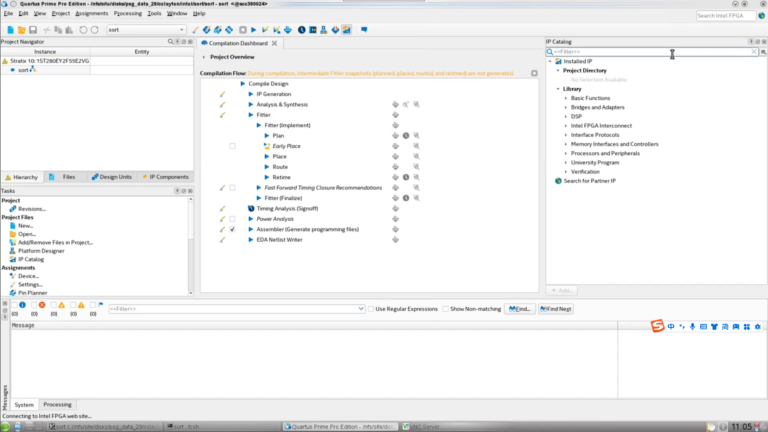The height and width of the screenshot is (432, 768).
Task: Expand the DSP library node
Action: click(566, 117)
